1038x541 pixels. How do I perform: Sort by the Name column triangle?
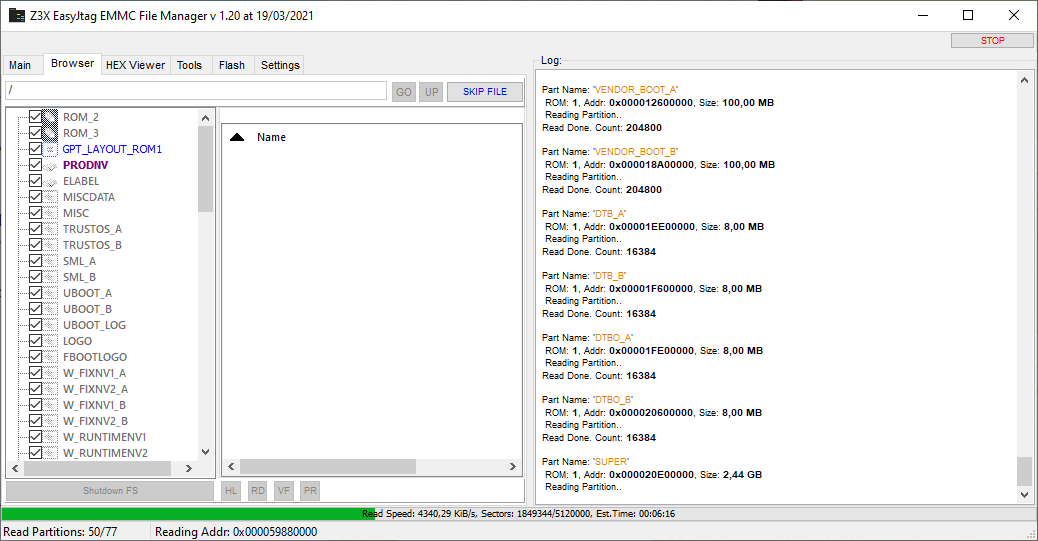[237, 137]
